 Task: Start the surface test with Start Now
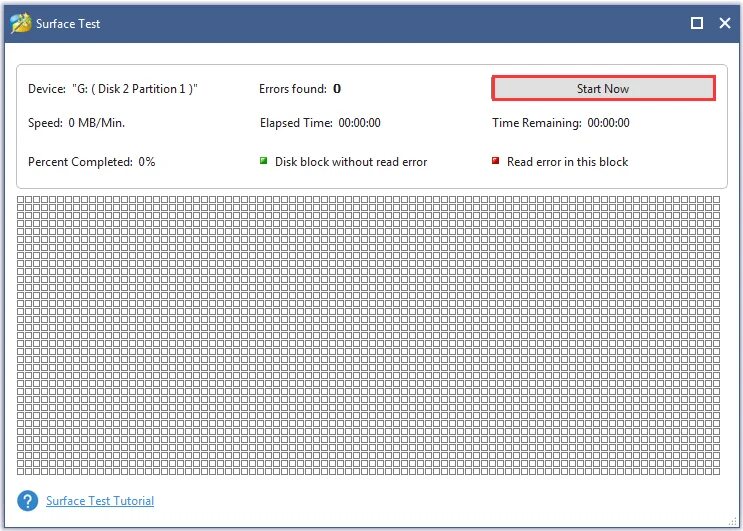tap(603, 89)
